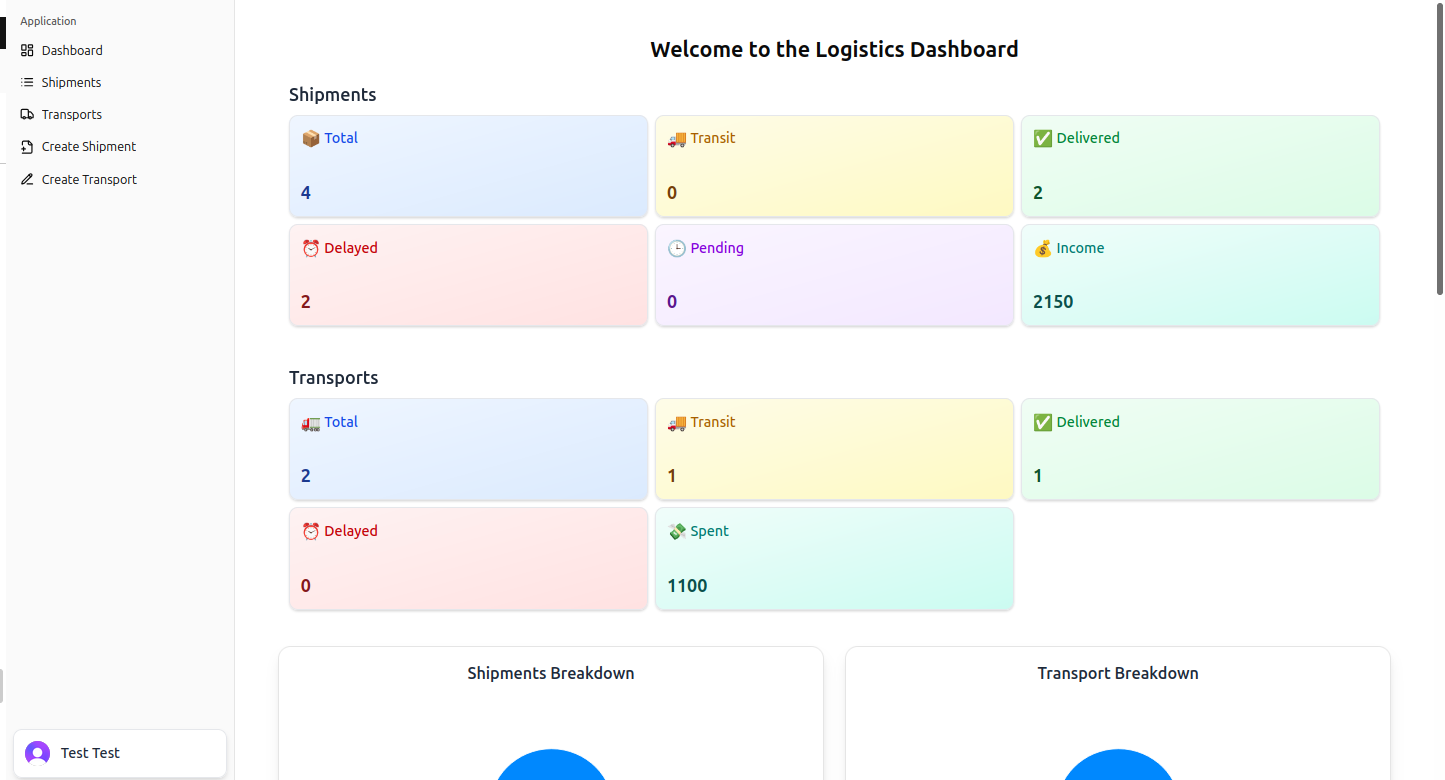
Task: Click the clock icon on Pending shipments card
Action: (677, 247)
